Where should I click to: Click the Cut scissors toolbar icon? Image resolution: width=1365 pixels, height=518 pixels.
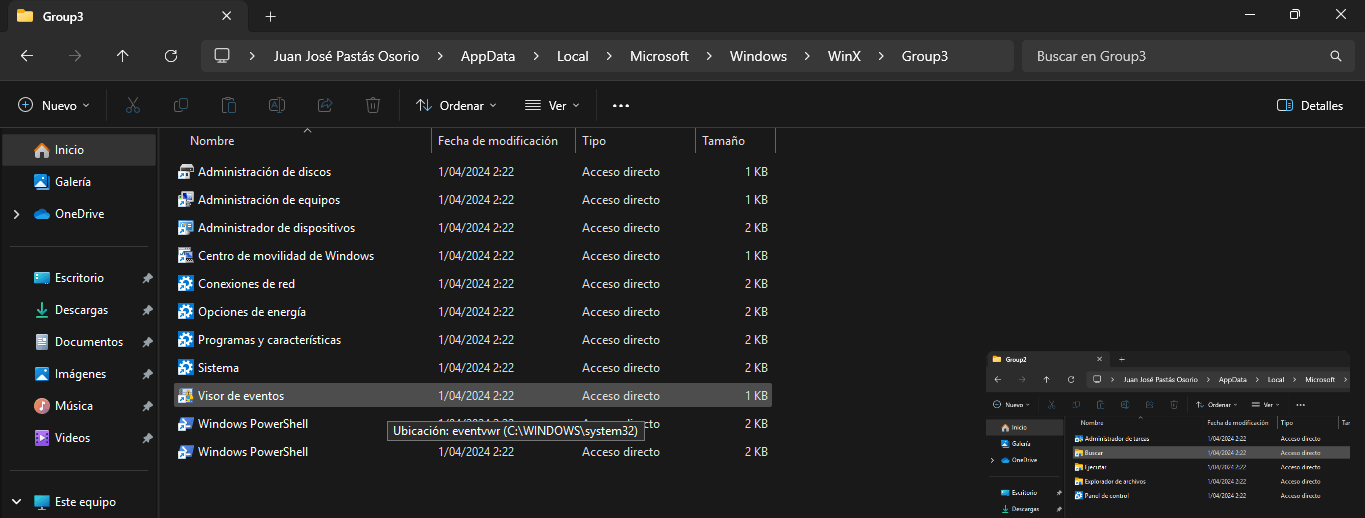pos(133,105)
